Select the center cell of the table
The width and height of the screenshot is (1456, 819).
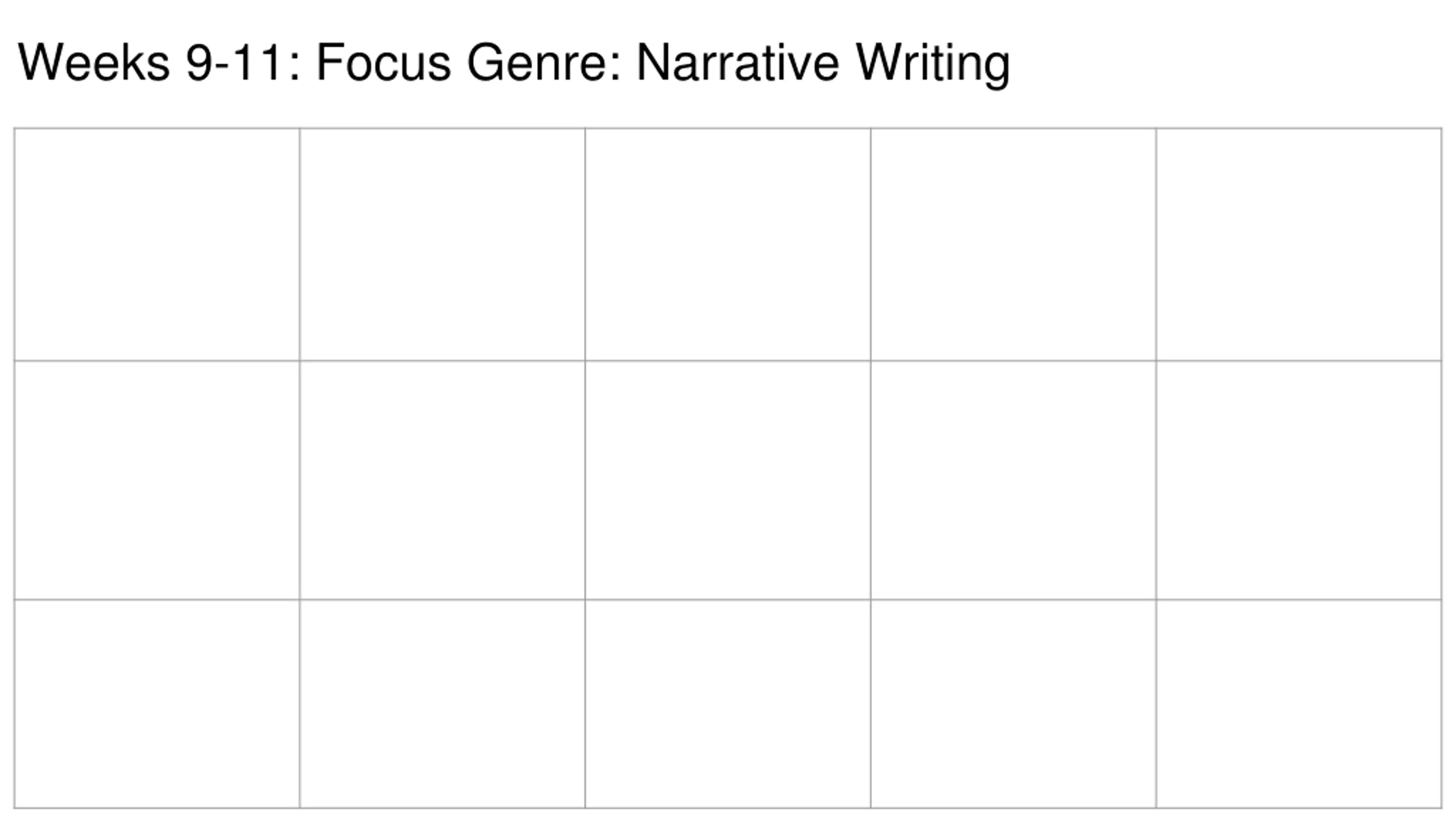tap(728, 480)
